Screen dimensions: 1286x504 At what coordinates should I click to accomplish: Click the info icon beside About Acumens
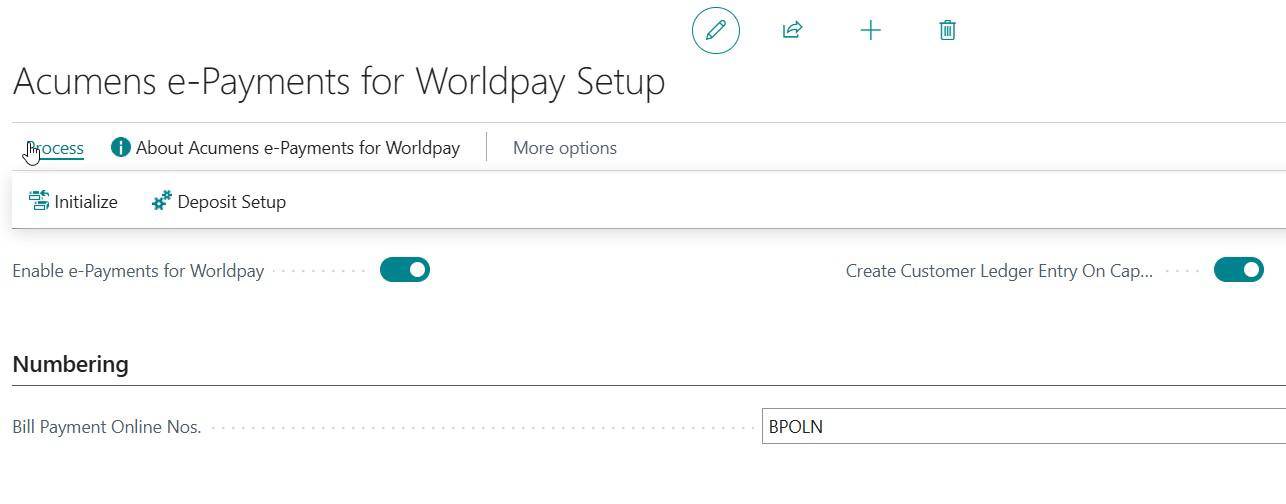121,148
